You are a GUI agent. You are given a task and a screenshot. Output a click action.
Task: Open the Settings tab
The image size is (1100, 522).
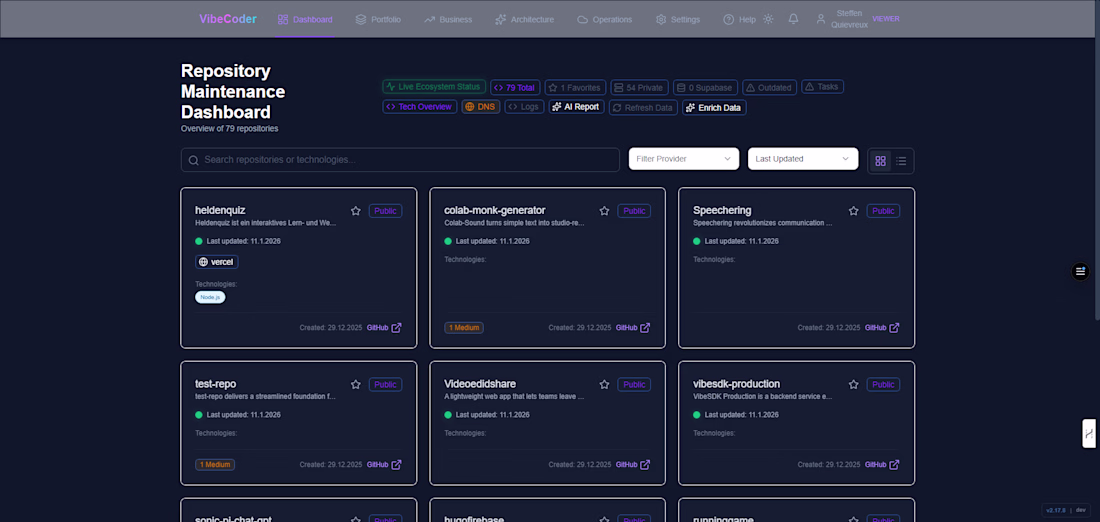click(678, 20)
